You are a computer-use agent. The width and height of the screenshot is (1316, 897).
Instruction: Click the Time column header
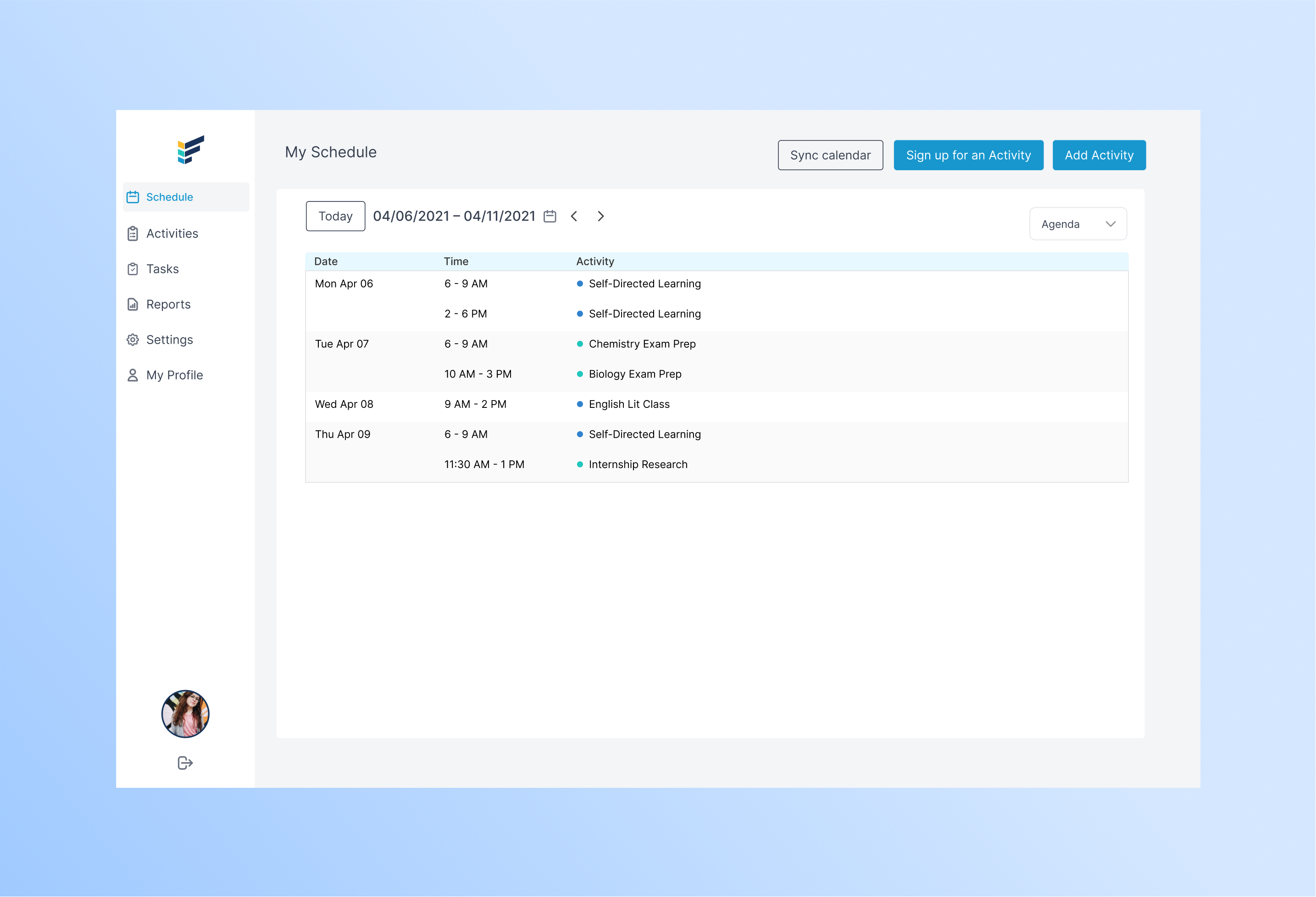point(456,262)
